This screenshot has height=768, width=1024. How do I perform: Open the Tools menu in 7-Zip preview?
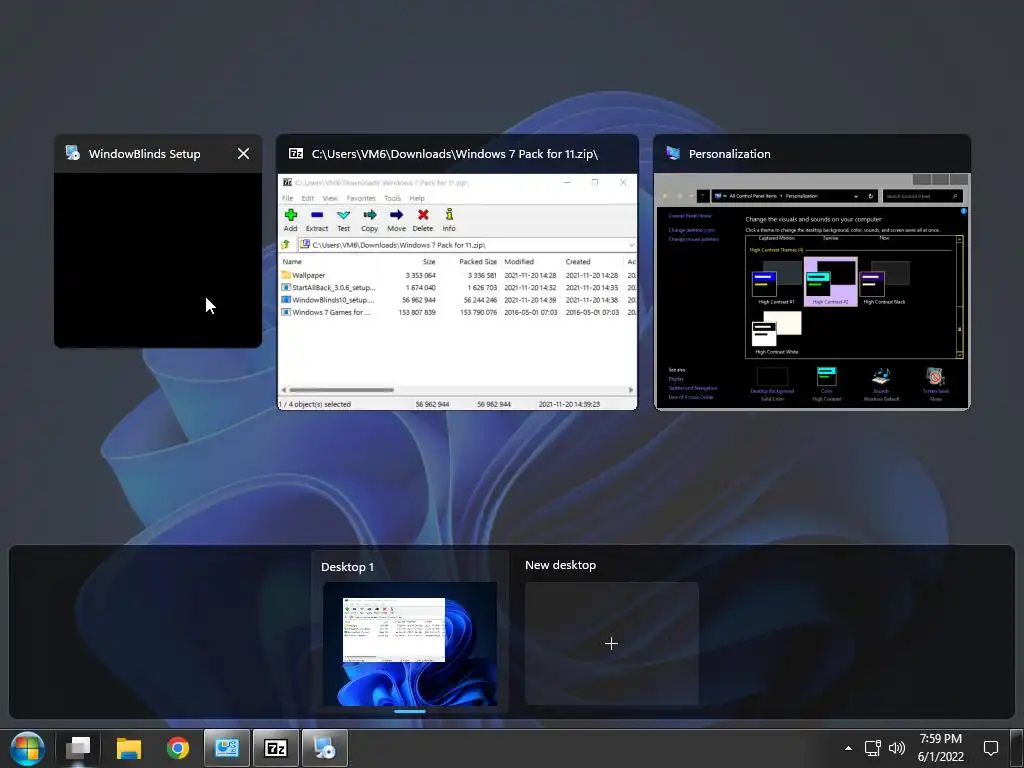[392, 198]
